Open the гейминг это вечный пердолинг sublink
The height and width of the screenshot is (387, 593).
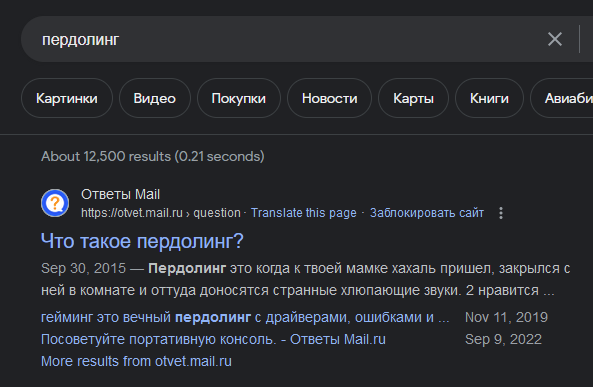tap(245, 317)
